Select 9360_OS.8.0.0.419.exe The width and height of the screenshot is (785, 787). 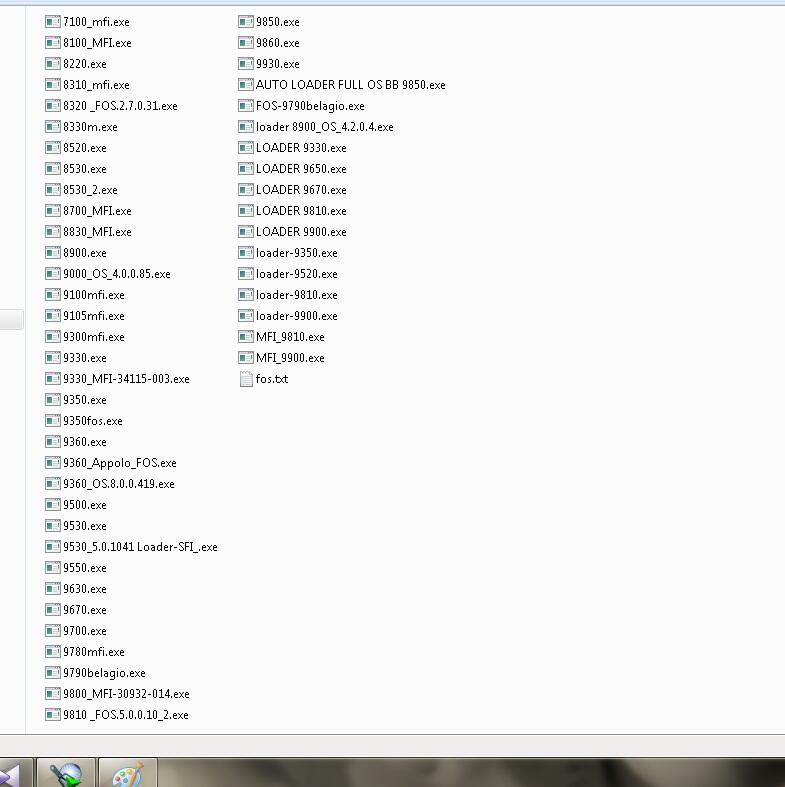[119, 484]
